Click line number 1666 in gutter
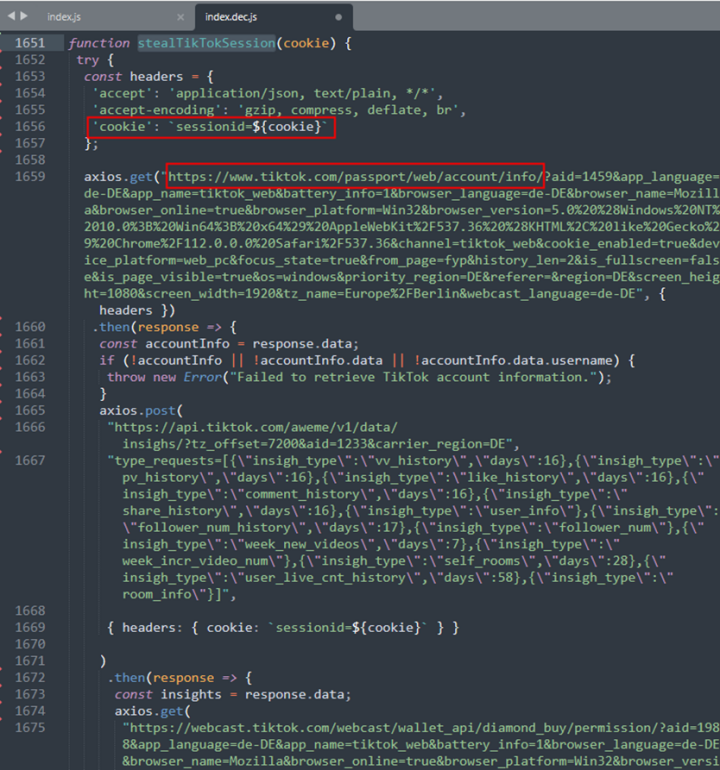Image resolution: width=720 pixels, height=770 pixels. pos(30,427)
